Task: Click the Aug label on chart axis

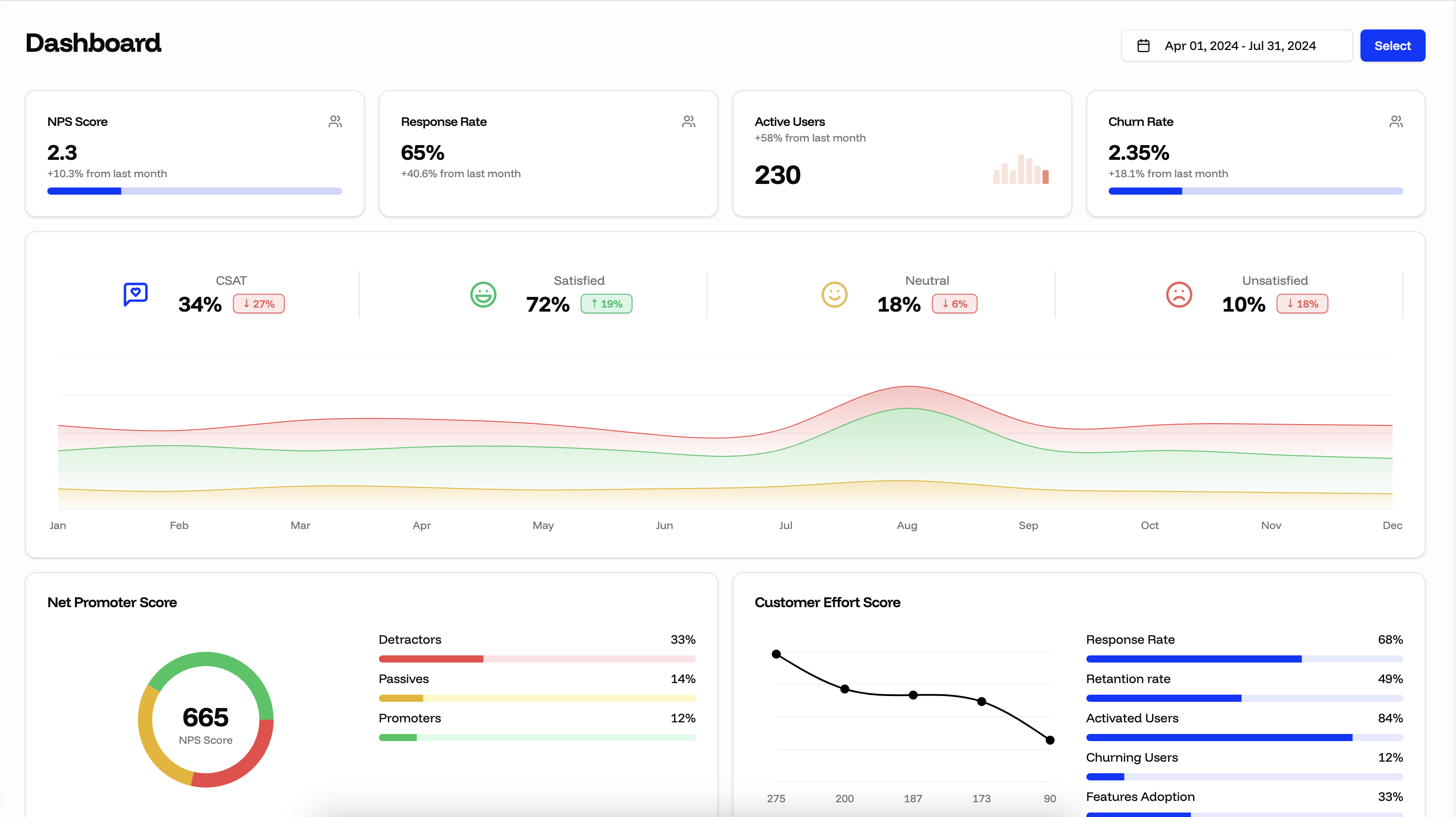Action: pyautogui.click(x=907, y=525)
